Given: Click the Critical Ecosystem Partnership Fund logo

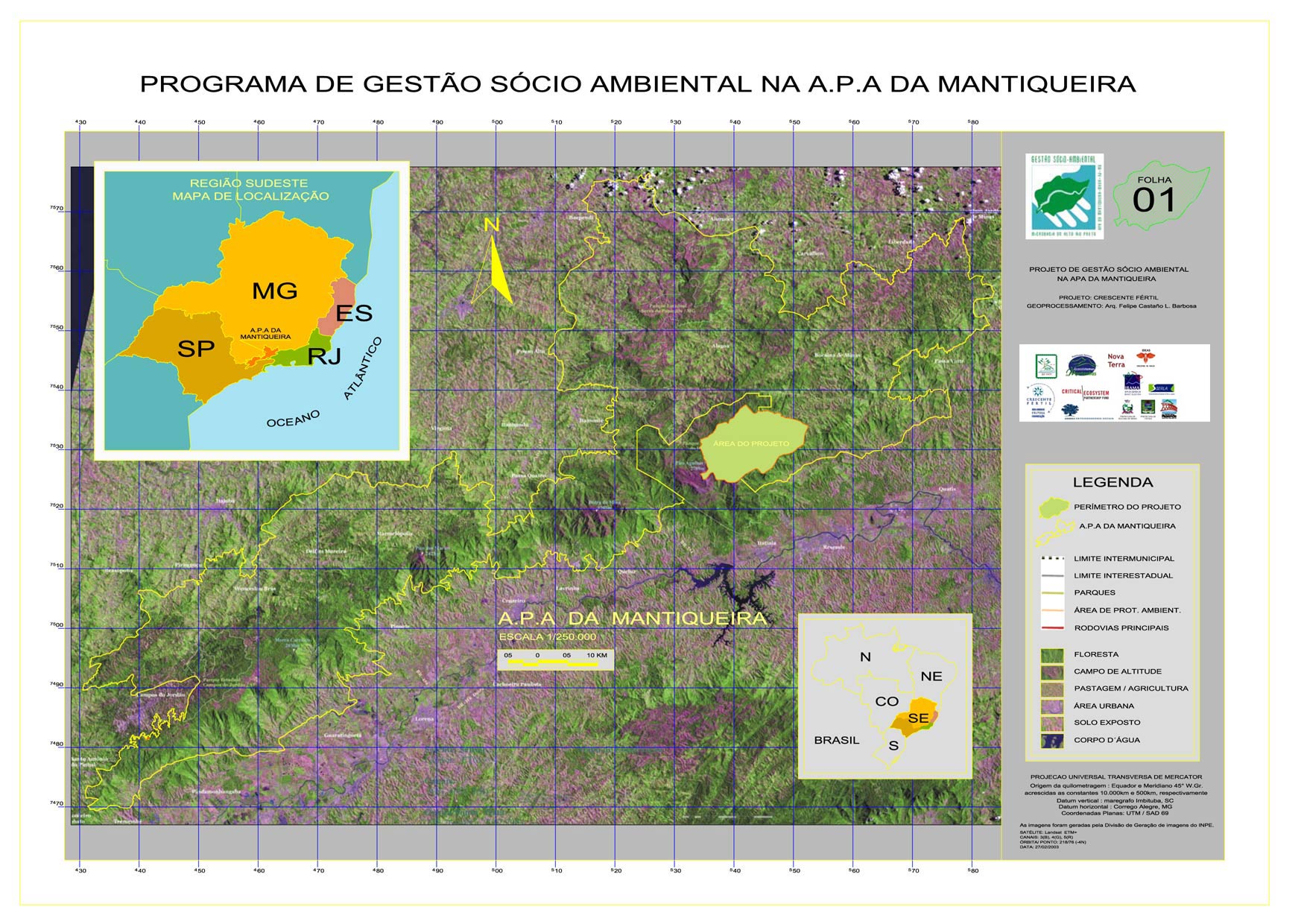Looking at the screenshot, I should 1086,393.
